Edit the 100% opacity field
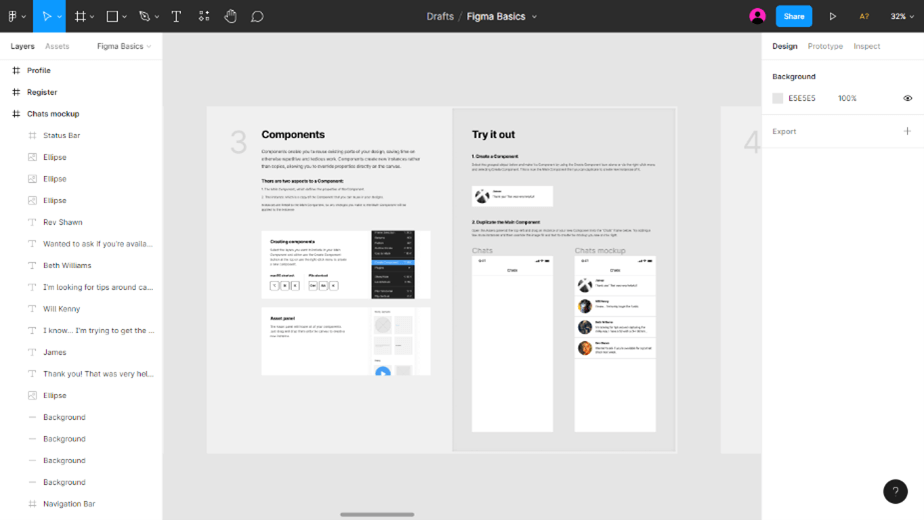This screenshot has width=924, height=520. tap(847, 98)
